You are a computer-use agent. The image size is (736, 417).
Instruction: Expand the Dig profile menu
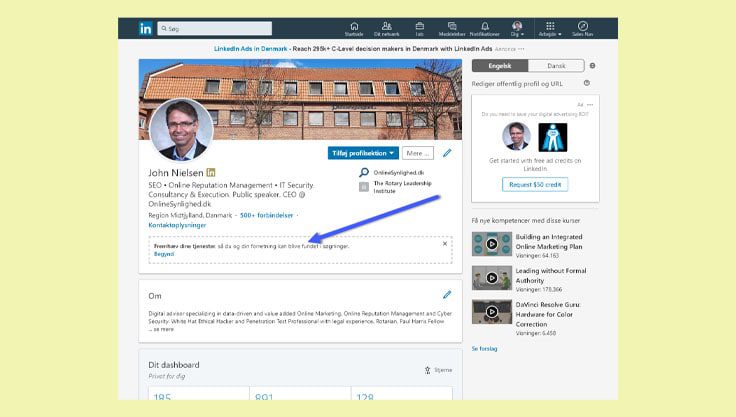tap(517, 29)
